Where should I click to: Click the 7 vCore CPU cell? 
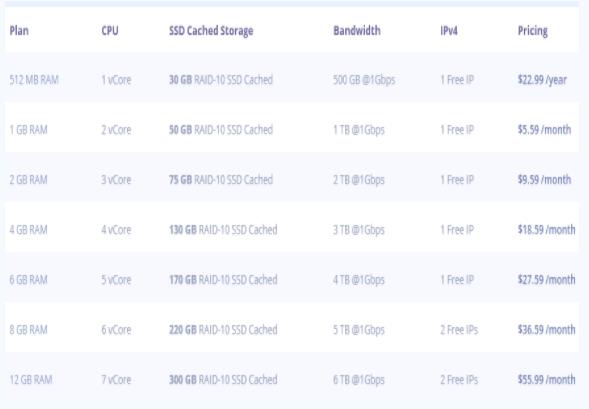(116, 379)
